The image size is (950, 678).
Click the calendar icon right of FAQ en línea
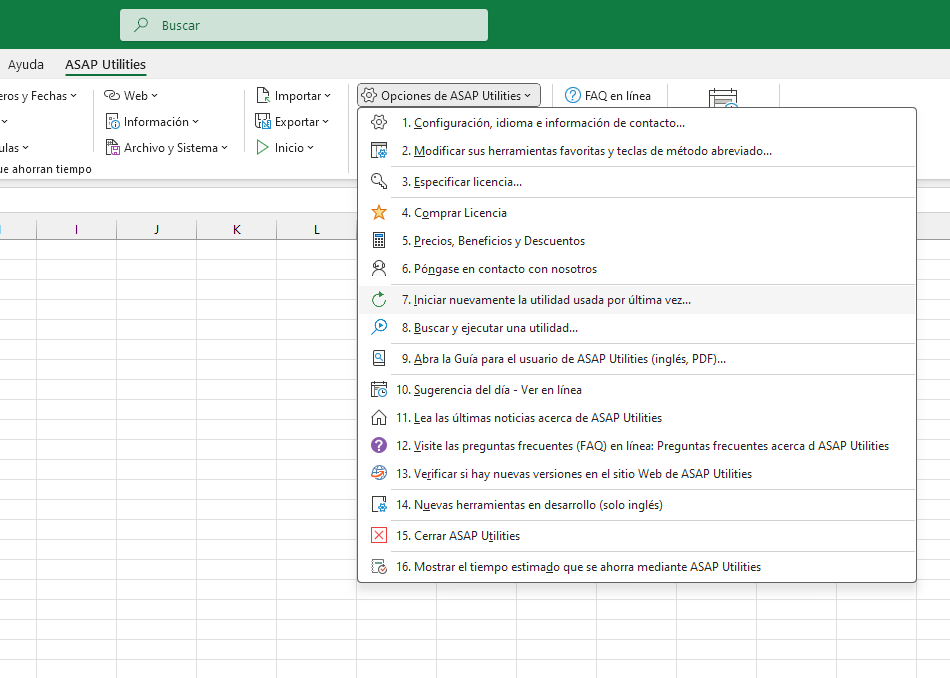723,98
